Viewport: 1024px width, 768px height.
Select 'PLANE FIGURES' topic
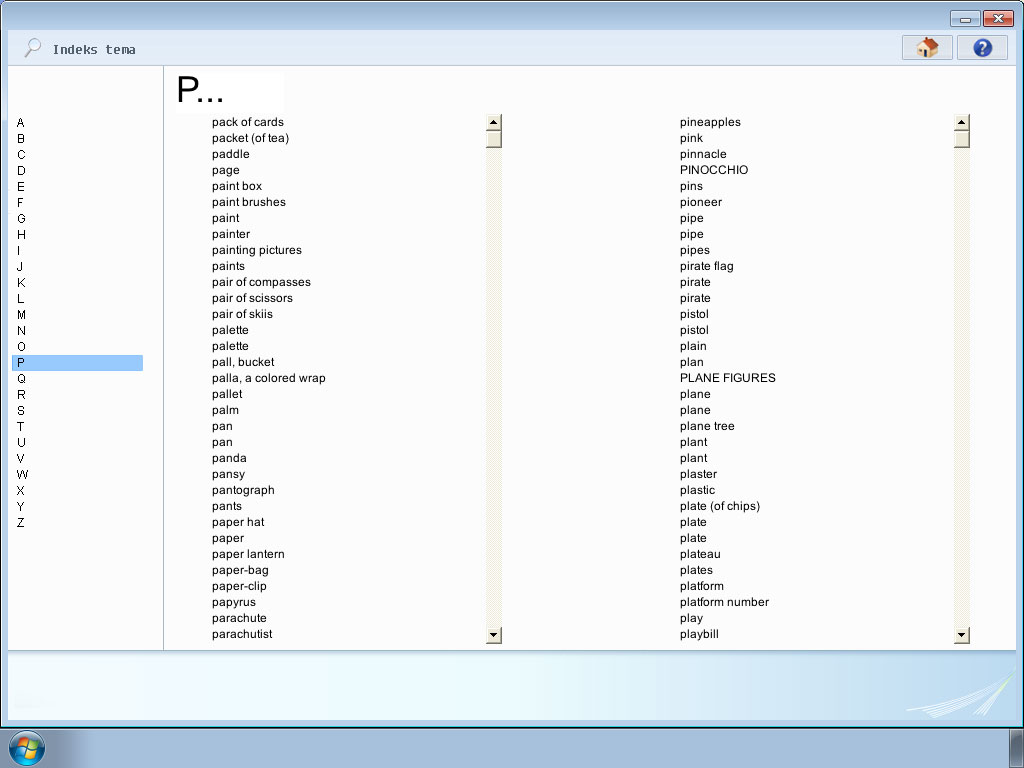point(728,378)
